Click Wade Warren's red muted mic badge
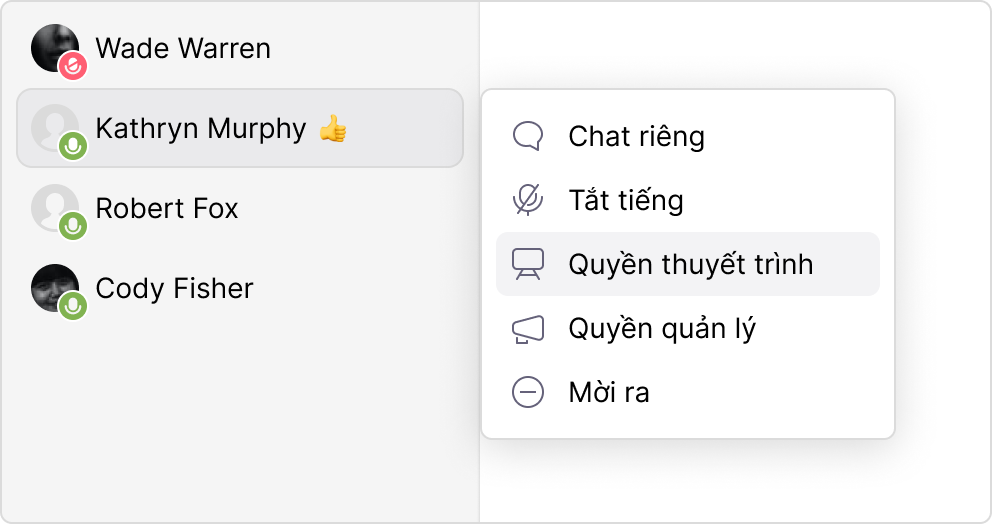Image resolution: width=992 pixels, height=524 pixels. (x=72, y=67)
